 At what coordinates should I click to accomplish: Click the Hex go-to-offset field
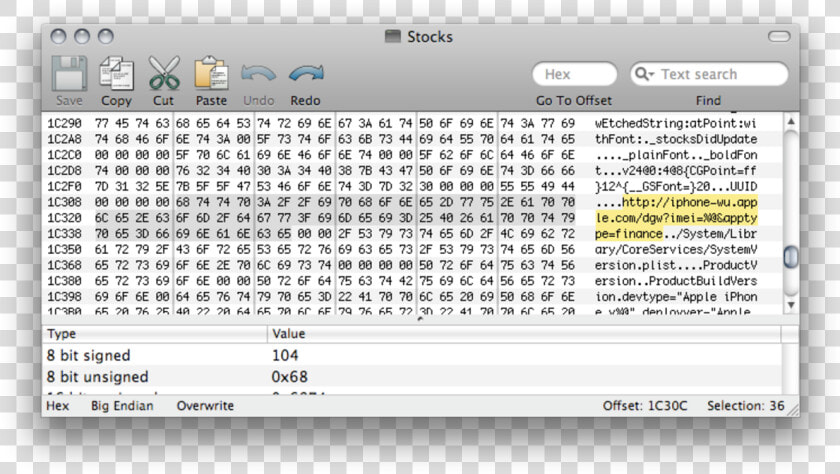tap(574, 74)
